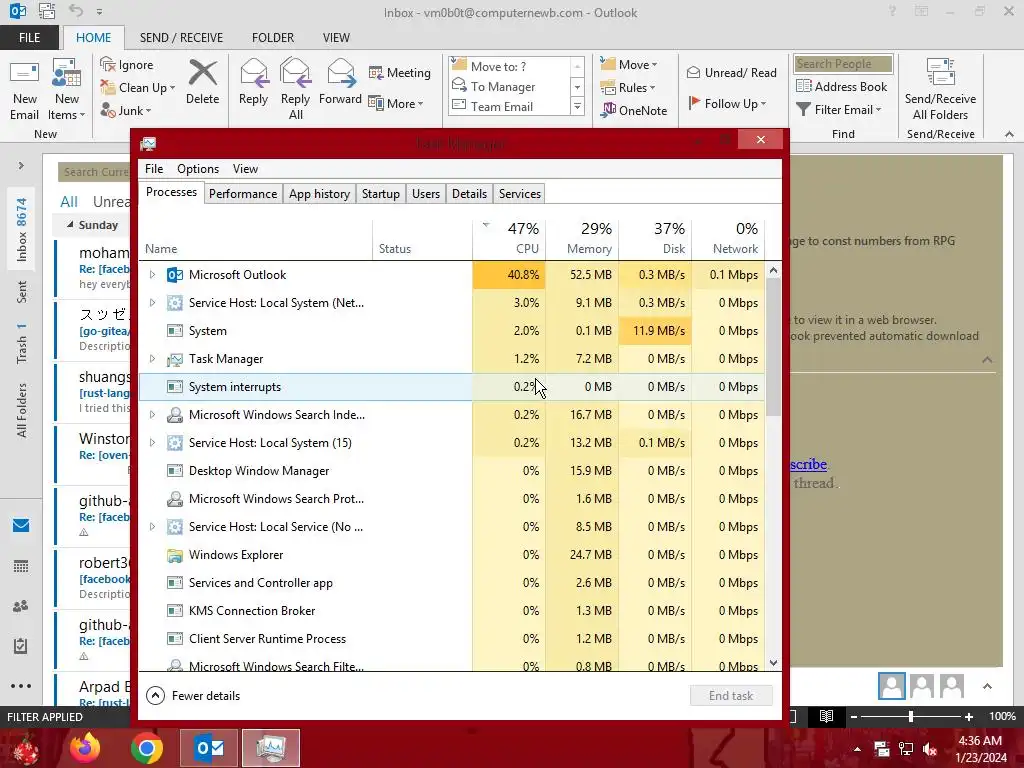Collapse the Sunday message group
1024x768 pixels.
click(70, 225)
